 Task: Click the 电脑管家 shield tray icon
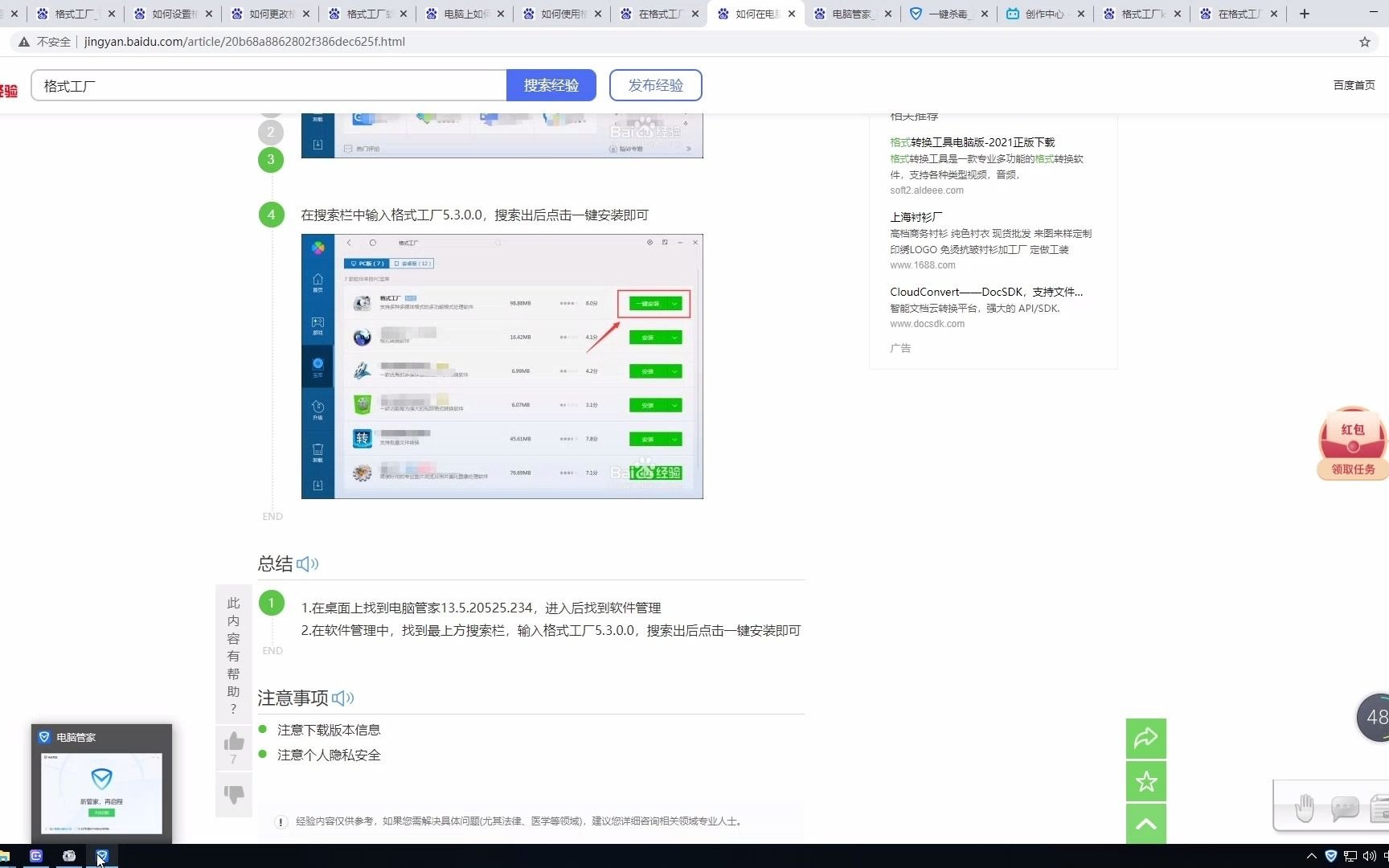(1331, 856)
